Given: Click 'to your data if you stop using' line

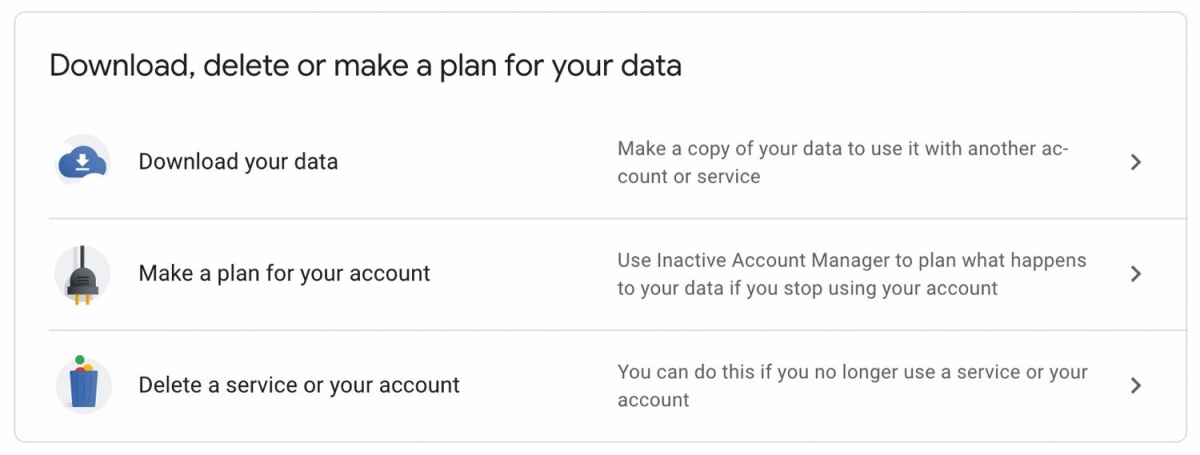Looking at the screenshot, I should (807, 288).
